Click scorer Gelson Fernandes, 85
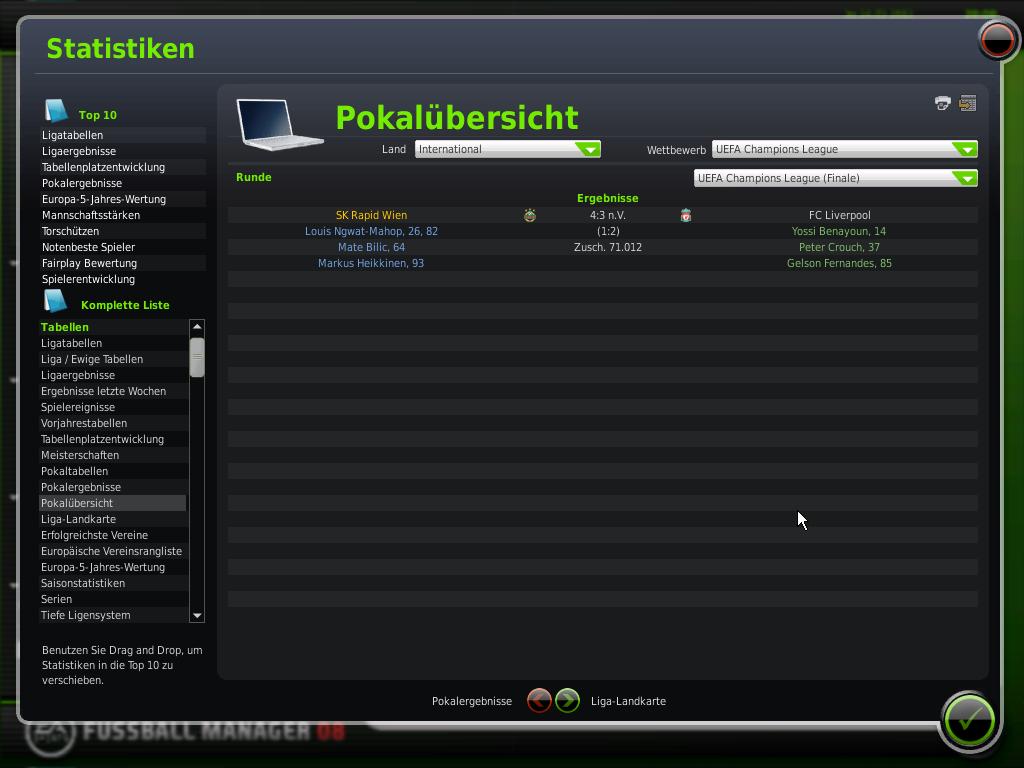The height and width of the screenshot is (768, 1024). (839, 263)
